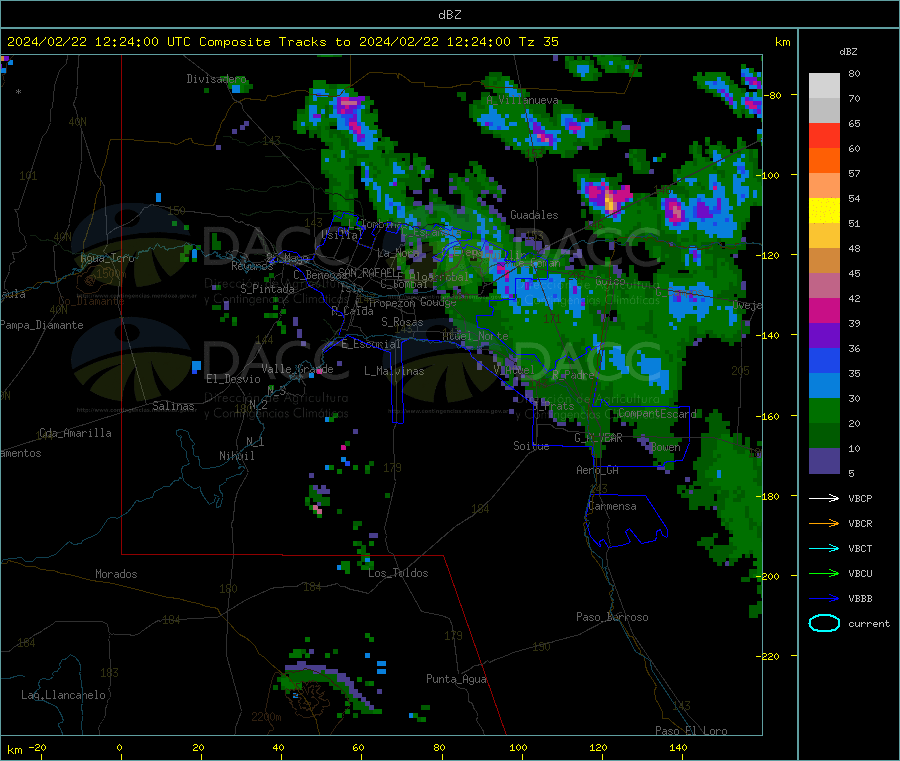
Task: Click the Agua_Toro map label
Action: pos(107,258)
